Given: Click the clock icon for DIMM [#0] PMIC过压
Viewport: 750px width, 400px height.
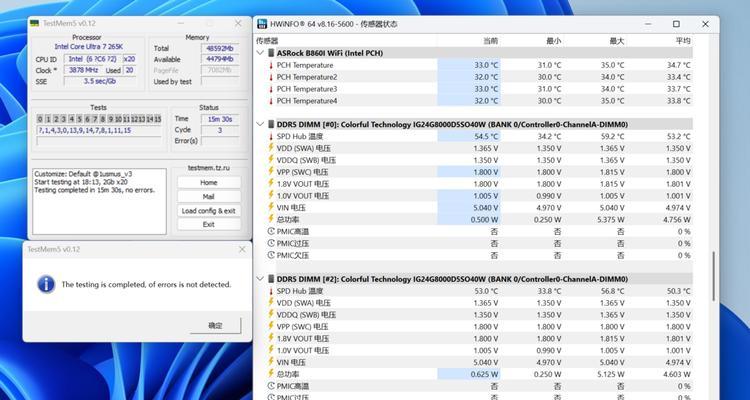Looking at the screenshot, I should coord(271,244).
